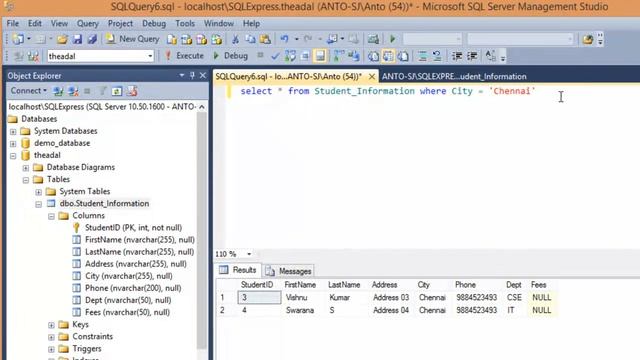This screenshot has width=640, height=360.
Task: Expand the System Databases node
Action: click(13, 131)
